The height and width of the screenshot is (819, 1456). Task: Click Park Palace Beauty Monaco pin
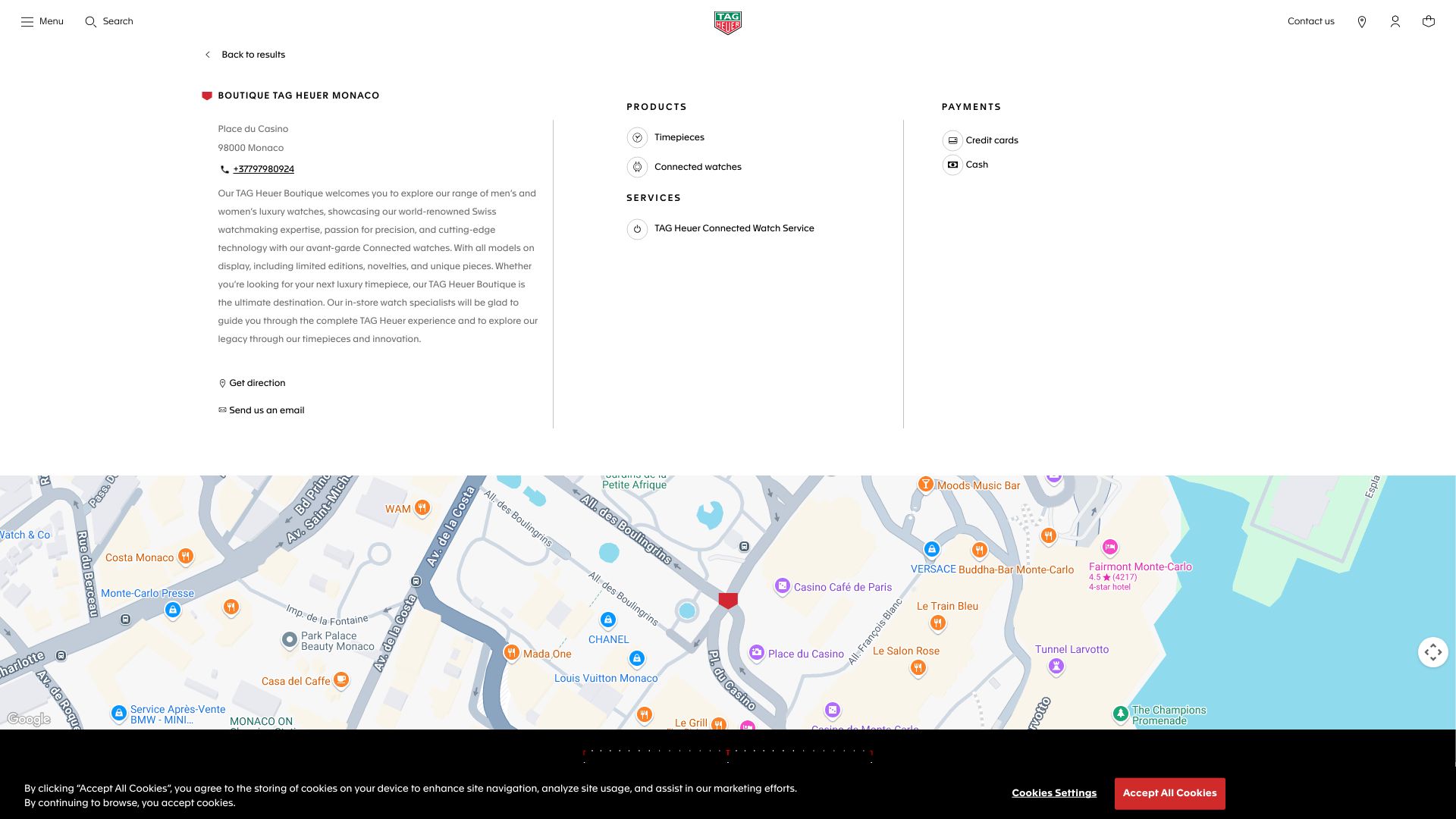[290, 640]
